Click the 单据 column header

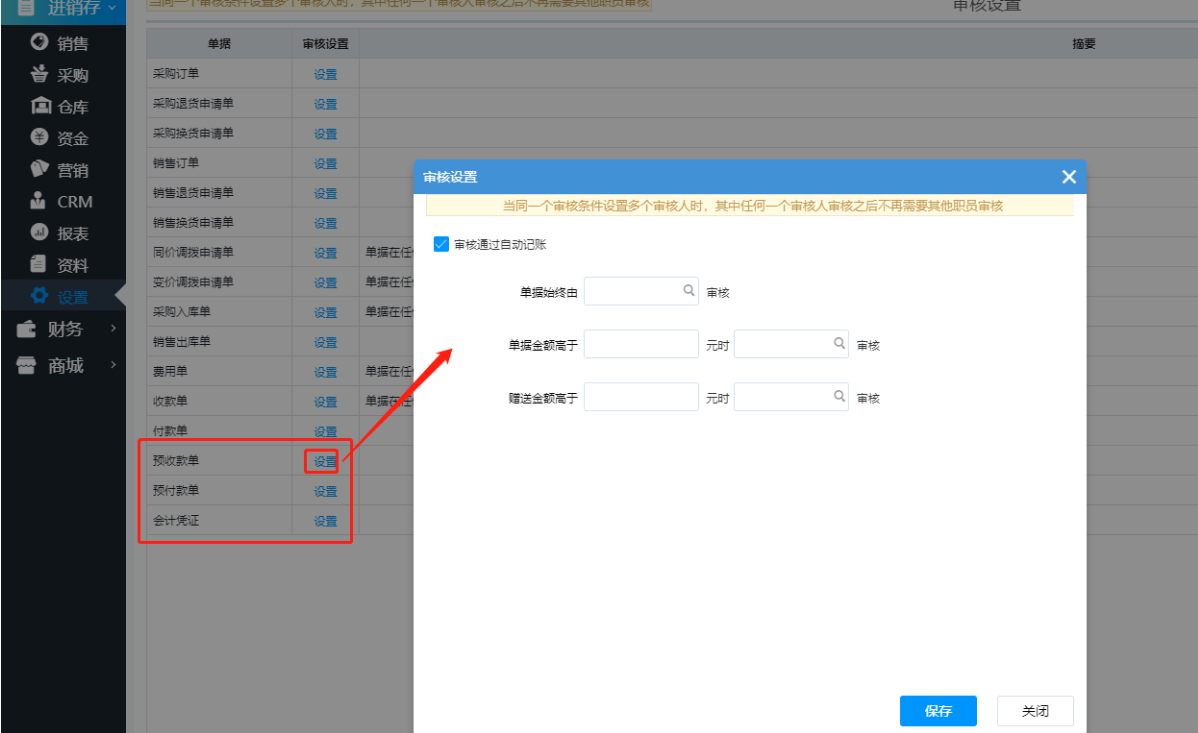(x=219, y=44)
